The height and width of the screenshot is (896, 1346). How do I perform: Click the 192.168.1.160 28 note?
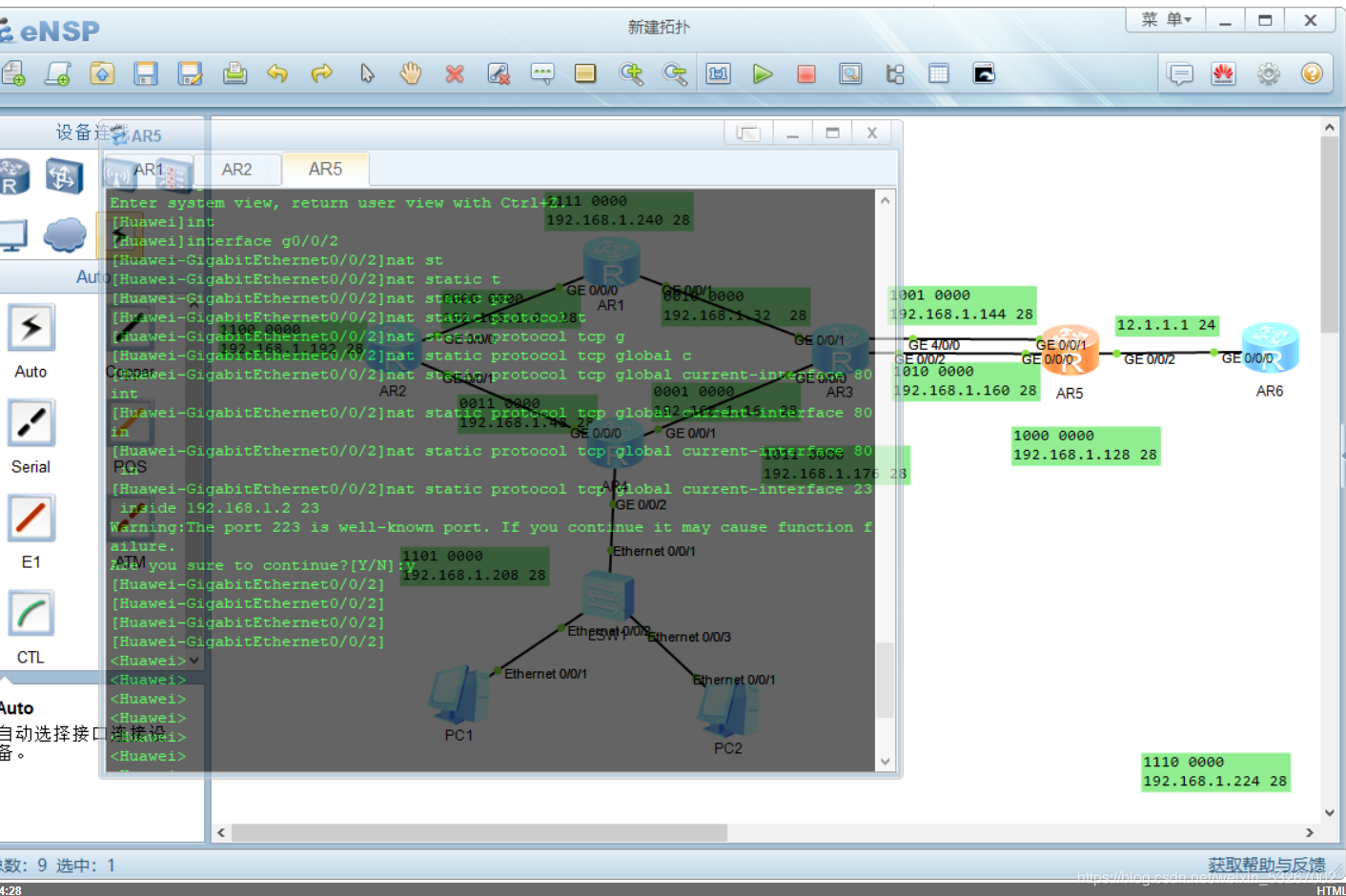[965, 380]
